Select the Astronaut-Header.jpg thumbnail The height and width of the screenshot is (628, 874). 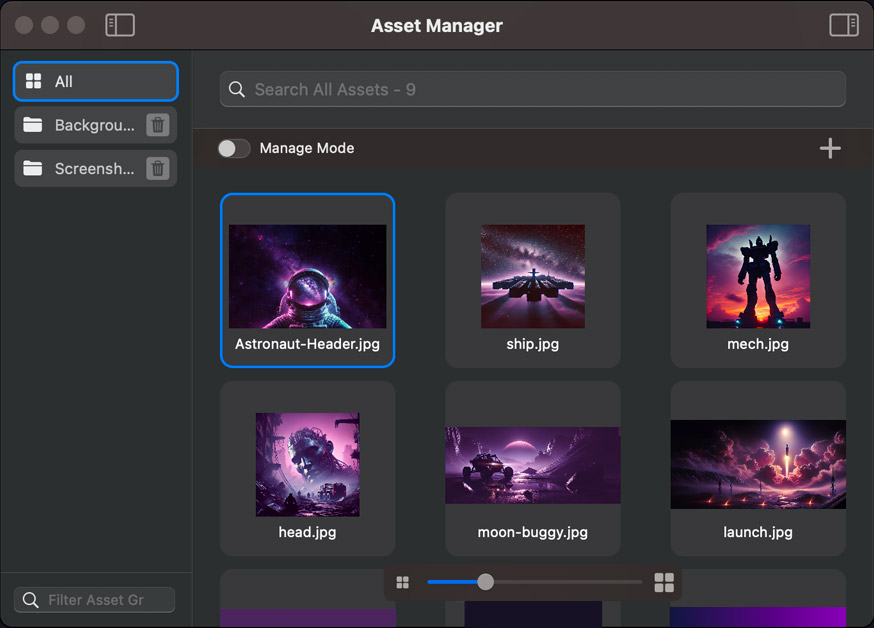[307, 275]
